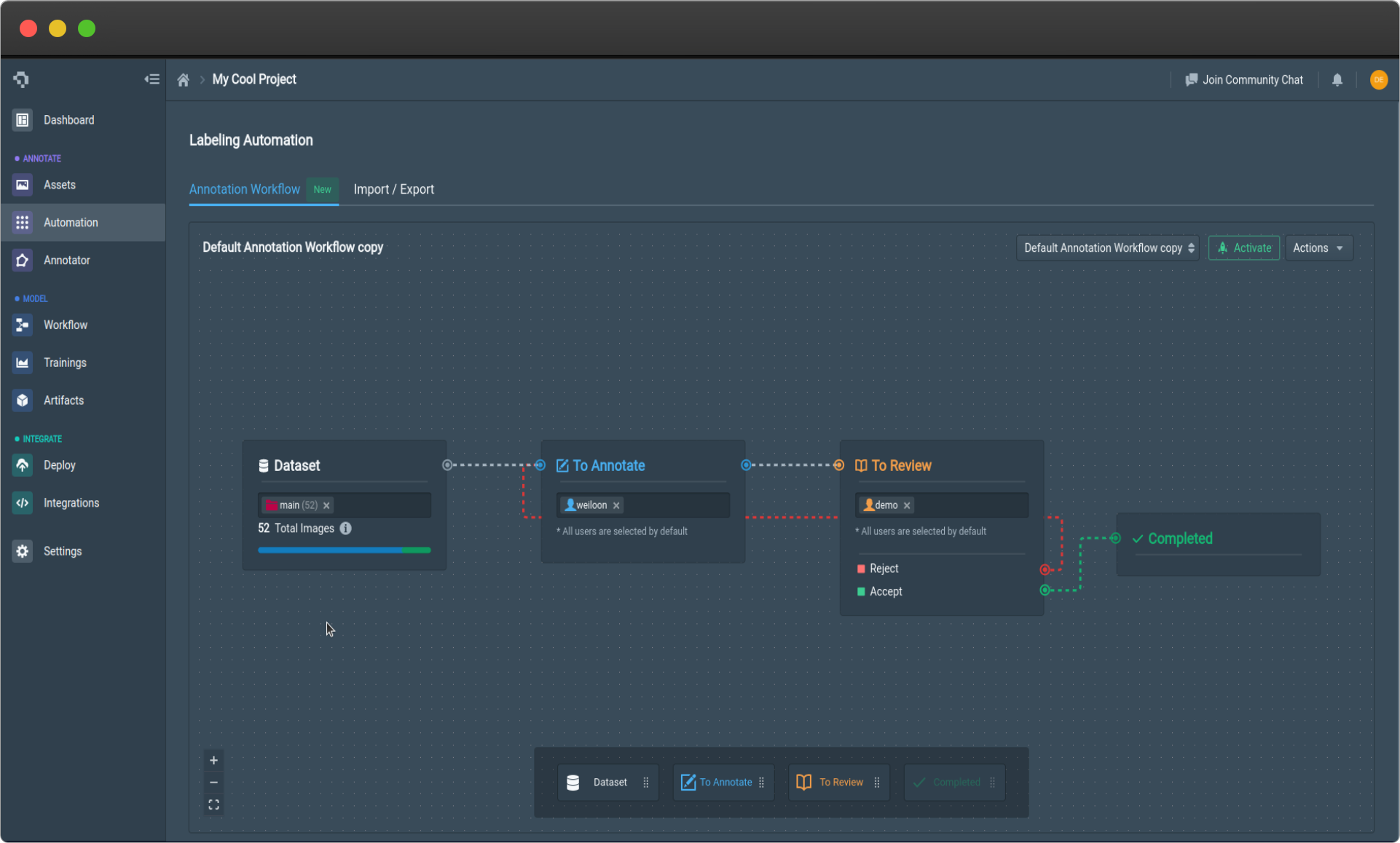Open Artifacts via the box icon

[22, 400]
